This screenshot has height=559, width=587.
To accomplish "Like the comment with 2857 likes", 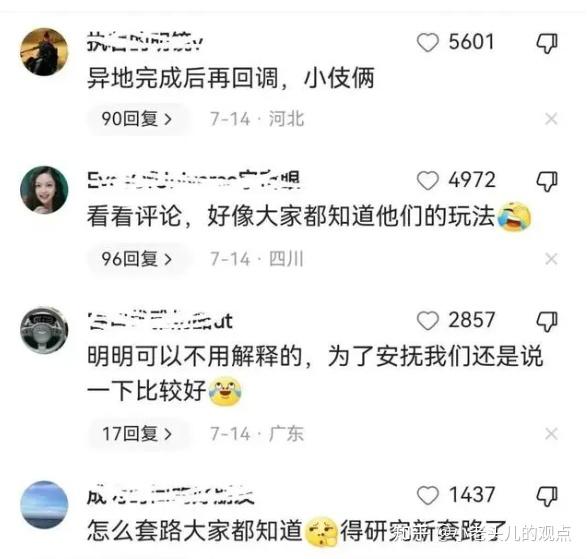I will point(428,320).
